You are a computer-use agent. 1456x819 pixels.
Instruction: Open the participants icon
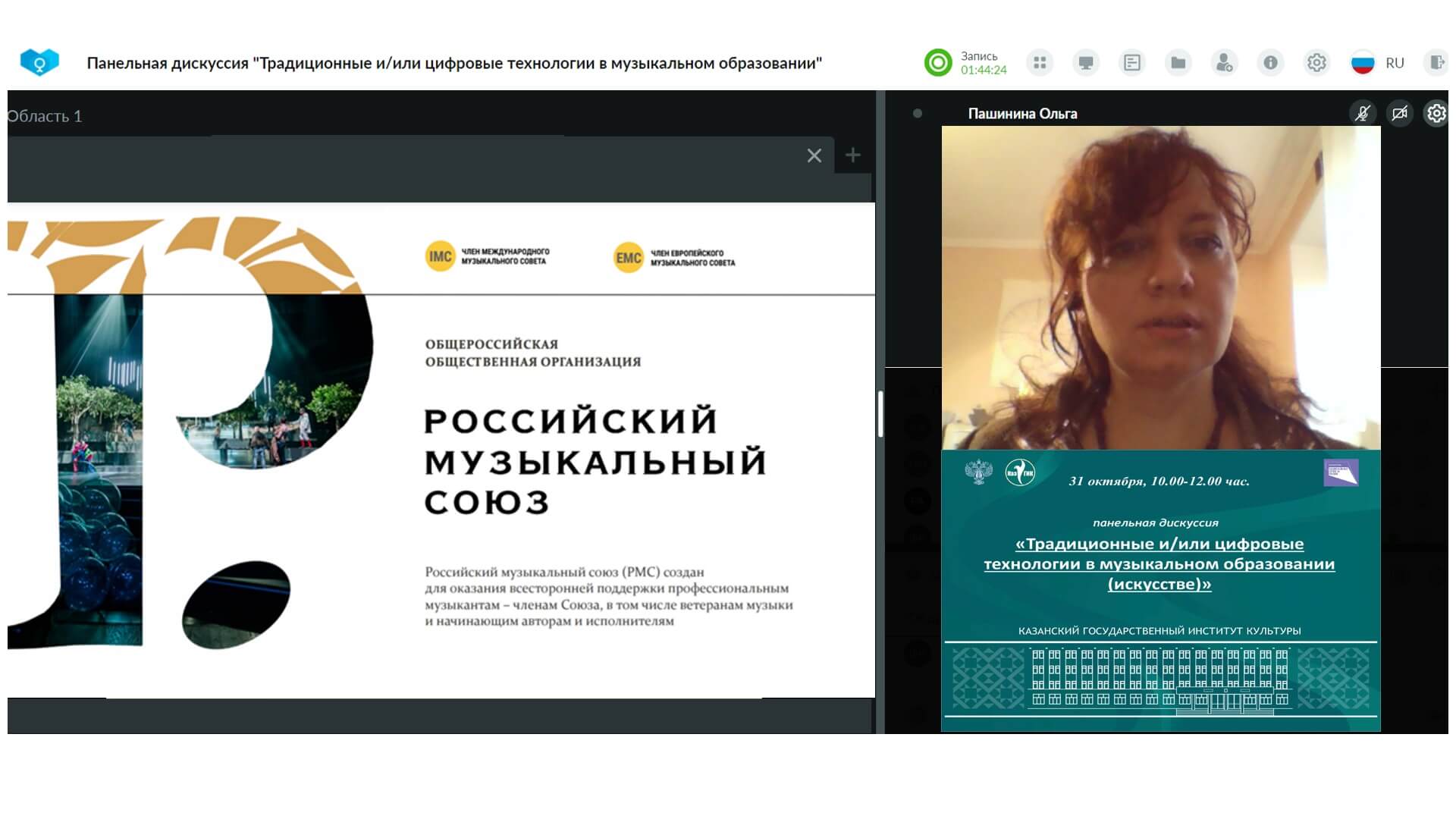tap(1225, 62)
